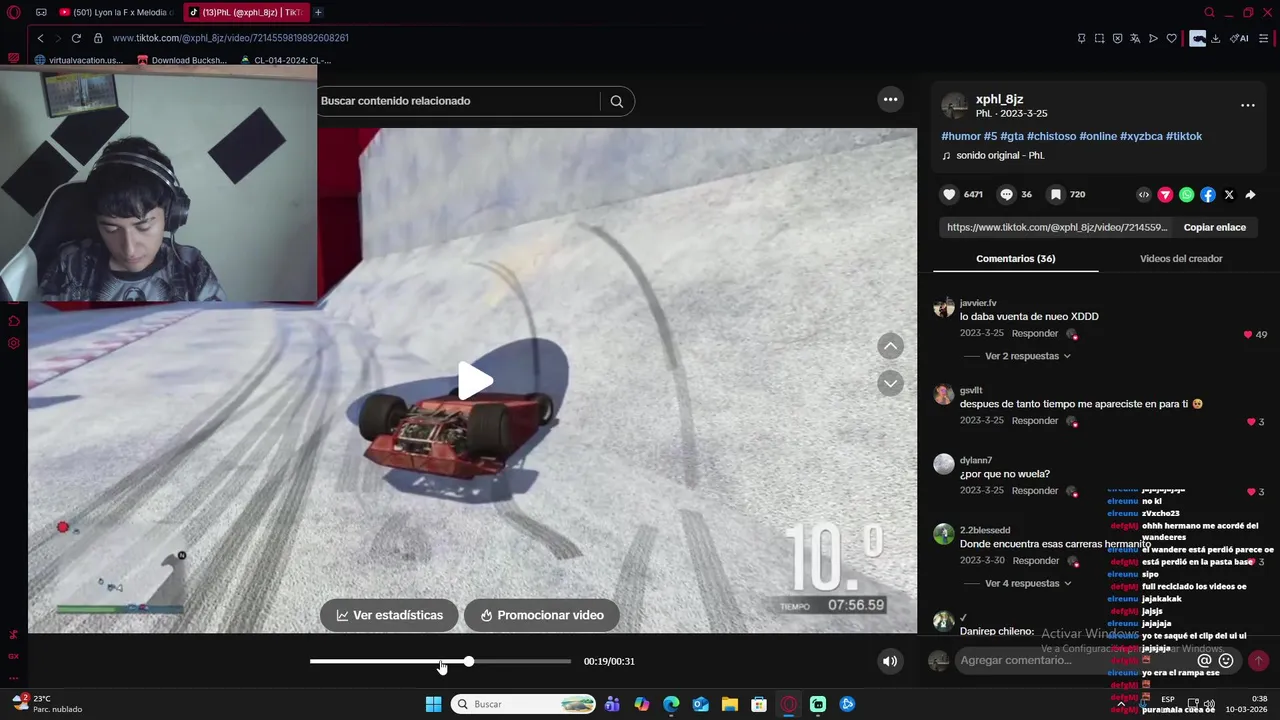Click Promocionar video button
Viewport: 1280px width, 720px height.
tap(541, 615)
